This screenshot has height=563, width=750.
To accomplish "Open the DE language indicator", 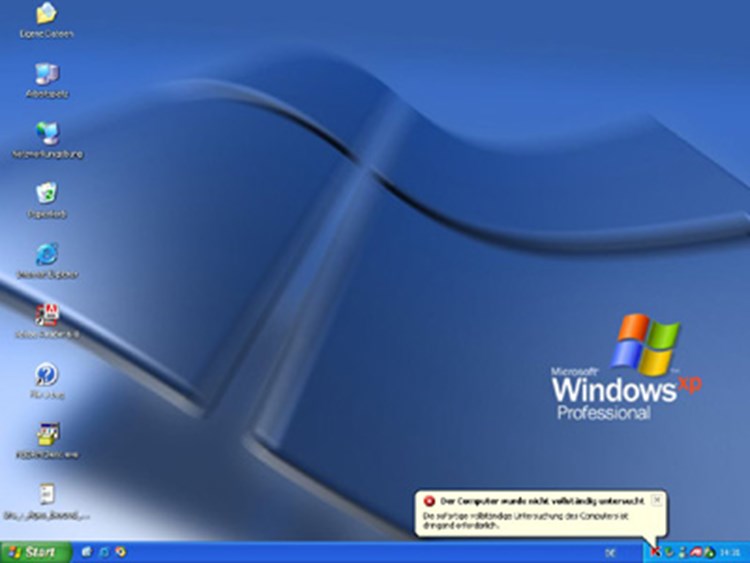I will (610, 553).
